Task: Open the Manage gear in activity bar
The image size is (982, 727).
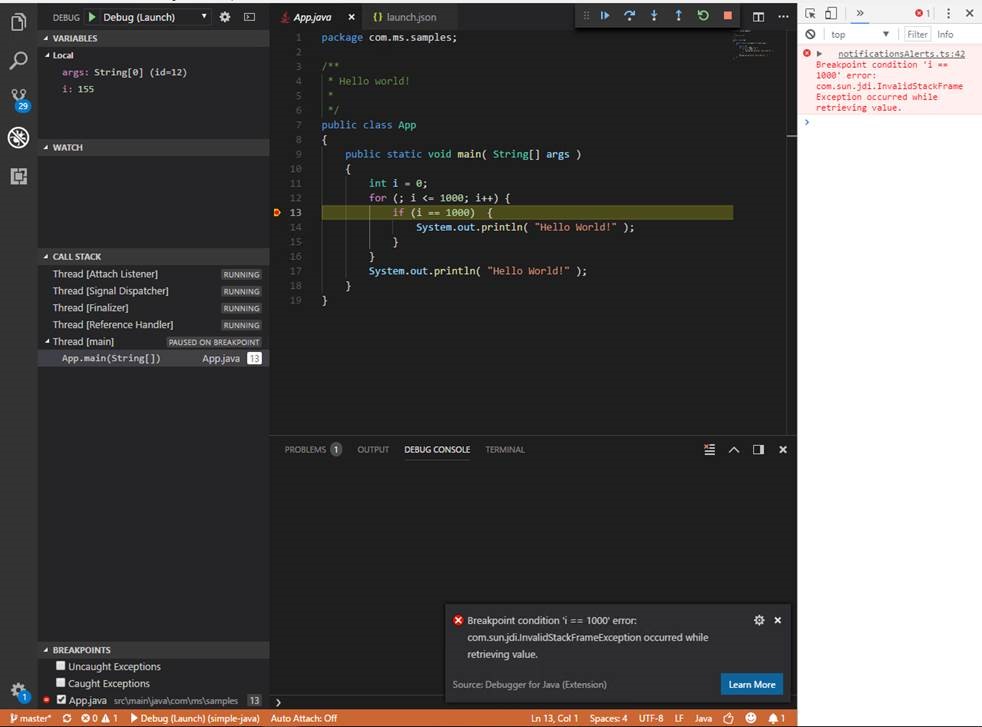Action: point(19,691)
